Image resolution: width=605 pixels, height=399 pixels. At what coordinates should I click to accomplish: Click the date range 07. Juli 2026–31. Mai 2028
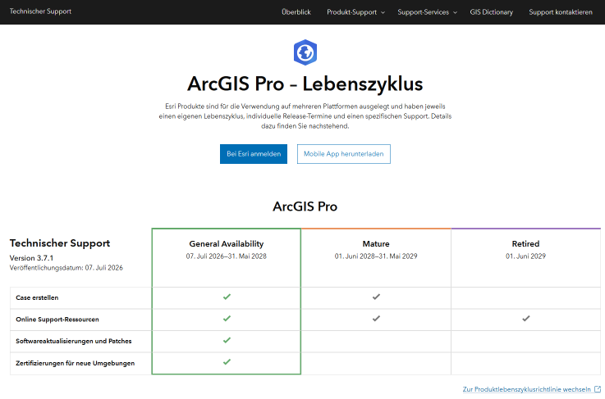tap(226, 256)
